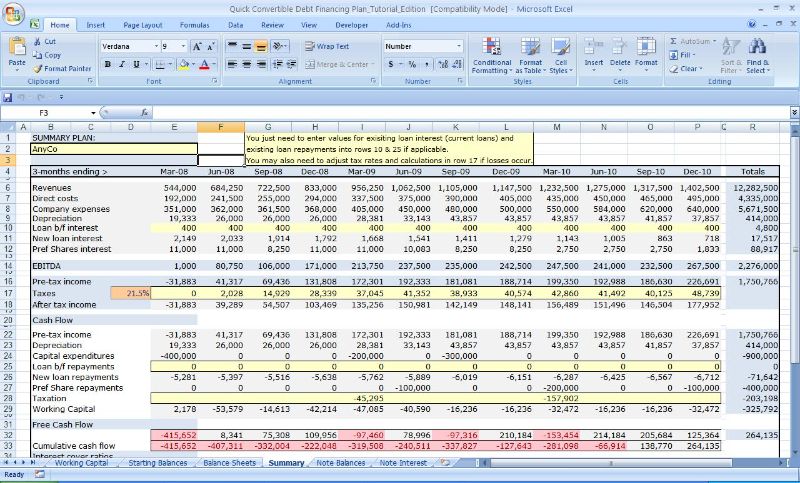The image size is (800, 483).
Task: Open Conditional Formatting in Styles group
Action: [491, 48]
